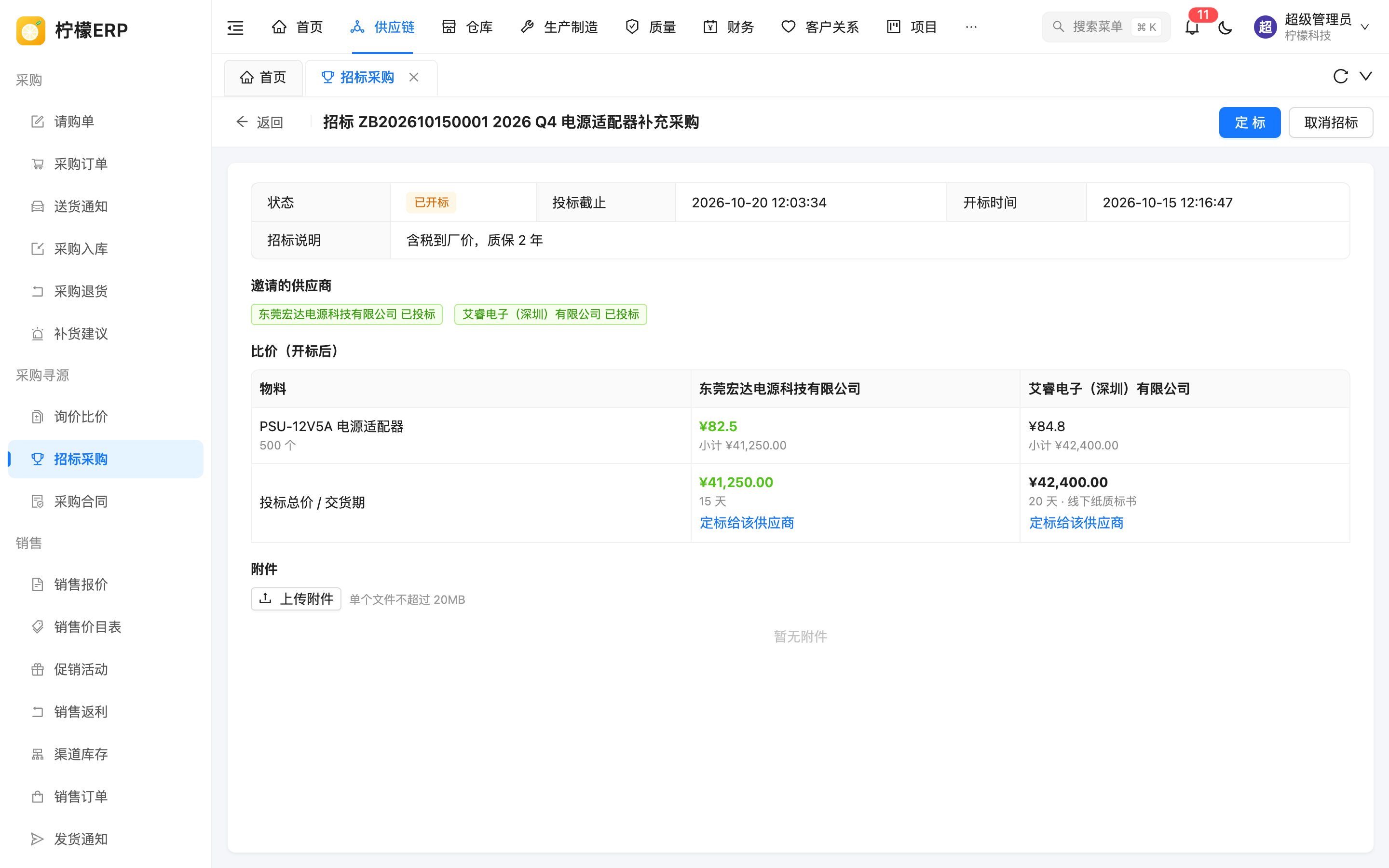Collapse the sidebar with the menu fold icon

pos(235,27)
